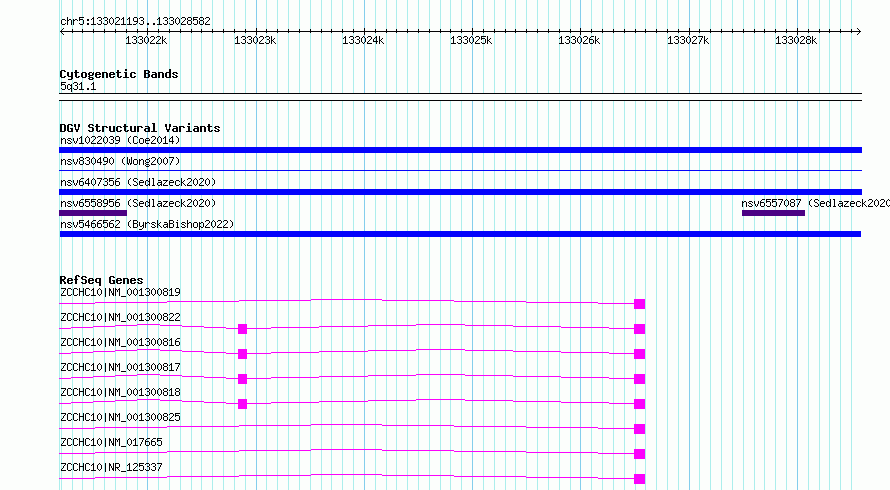Select the NM_001300825 right-end exon box

tap(640, 429)
